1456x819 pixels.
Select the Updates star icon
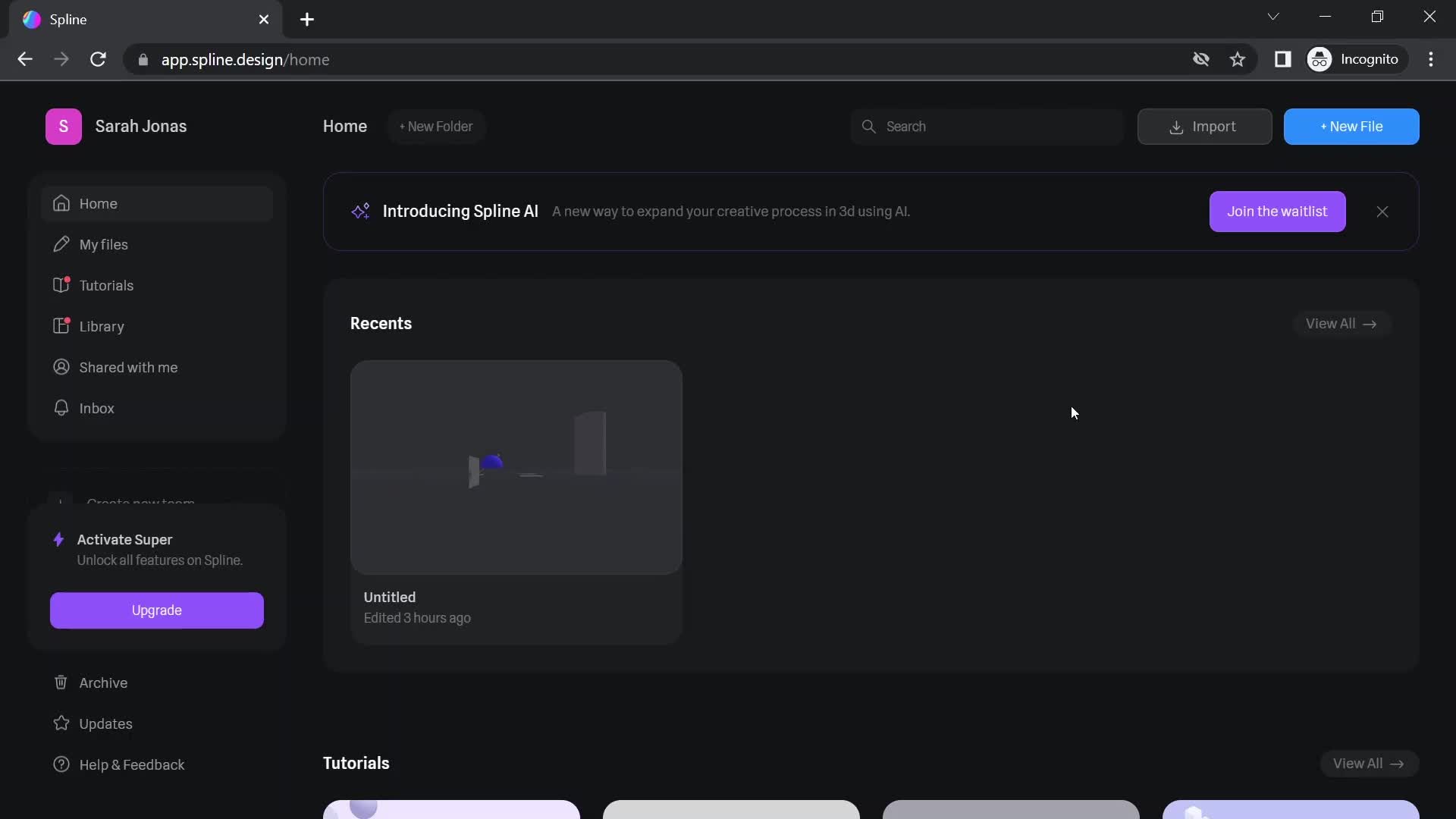point(61,723)
